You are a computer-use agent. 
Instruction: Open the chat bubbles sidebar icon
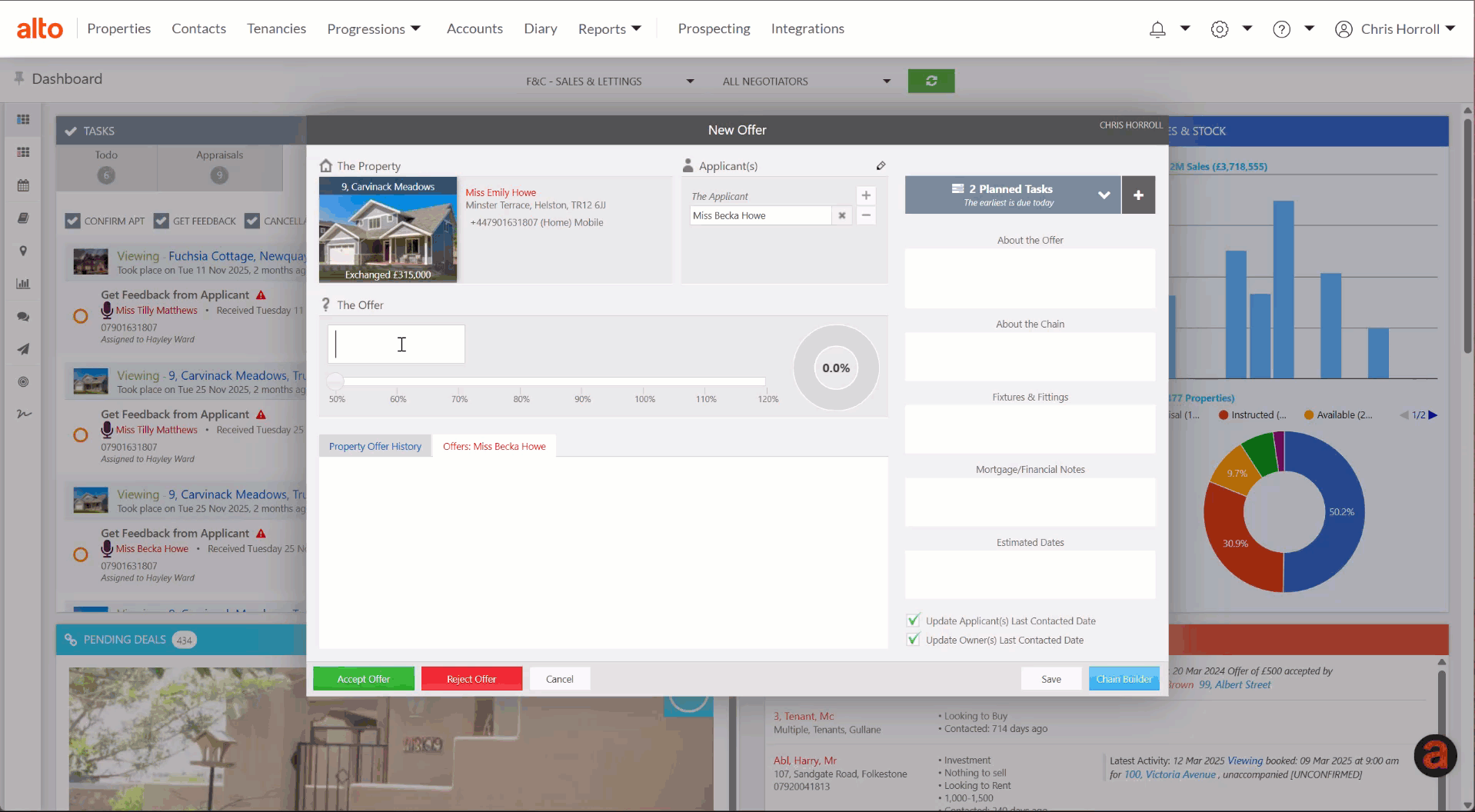[23, 316]
